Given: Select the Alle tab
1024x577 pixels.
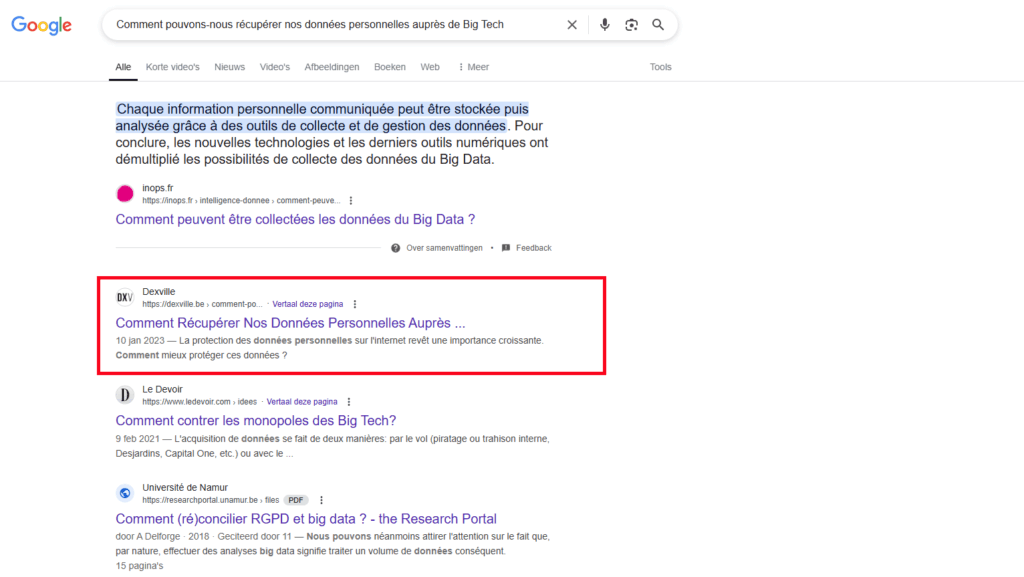Looking at the screenshot, I should tap(123, 67).
